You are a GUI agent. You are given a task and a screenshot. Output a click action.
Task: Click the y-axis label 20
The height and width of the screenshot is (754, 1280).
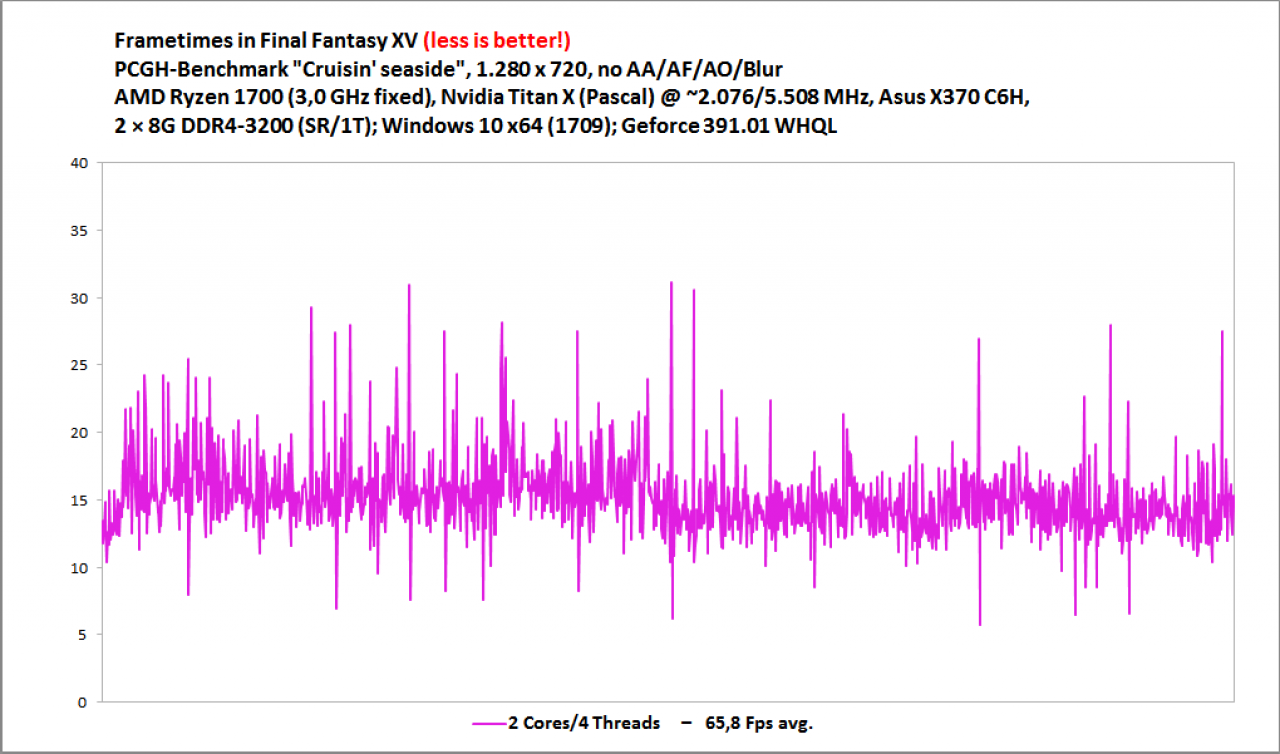coord(79,433)
